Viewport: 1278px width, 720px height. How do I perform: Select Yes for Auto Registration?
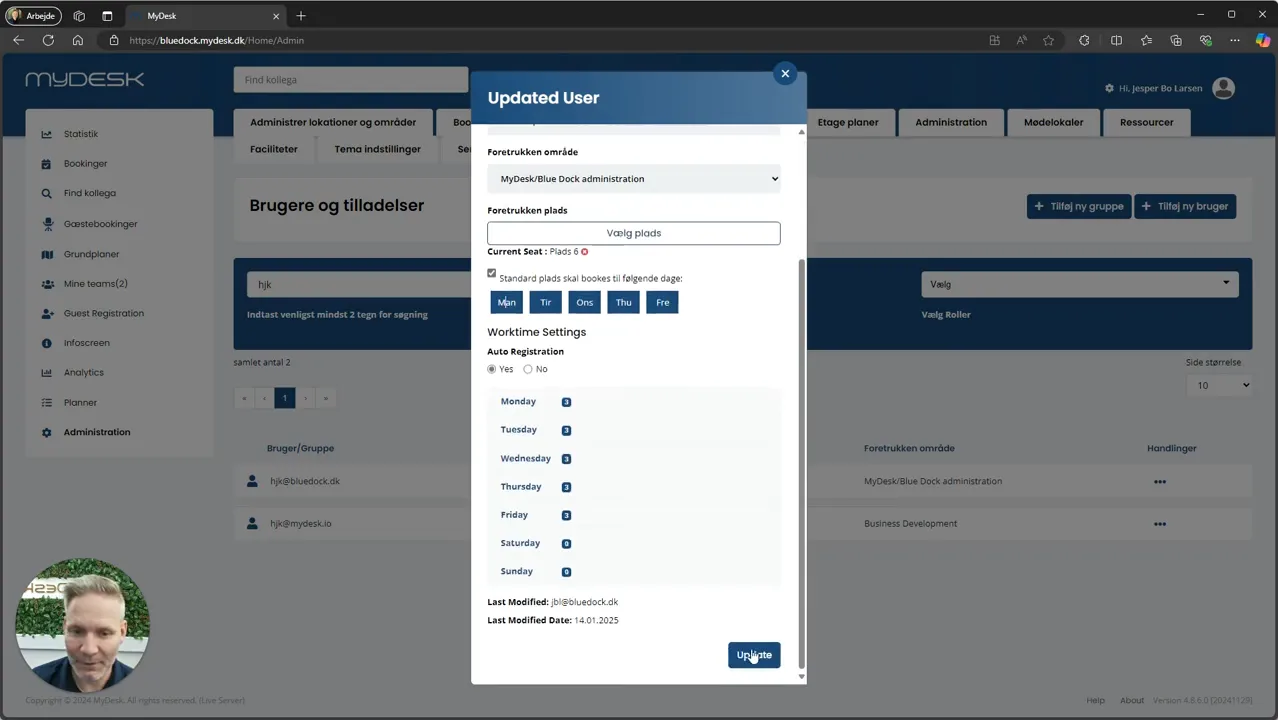(492, 369)
